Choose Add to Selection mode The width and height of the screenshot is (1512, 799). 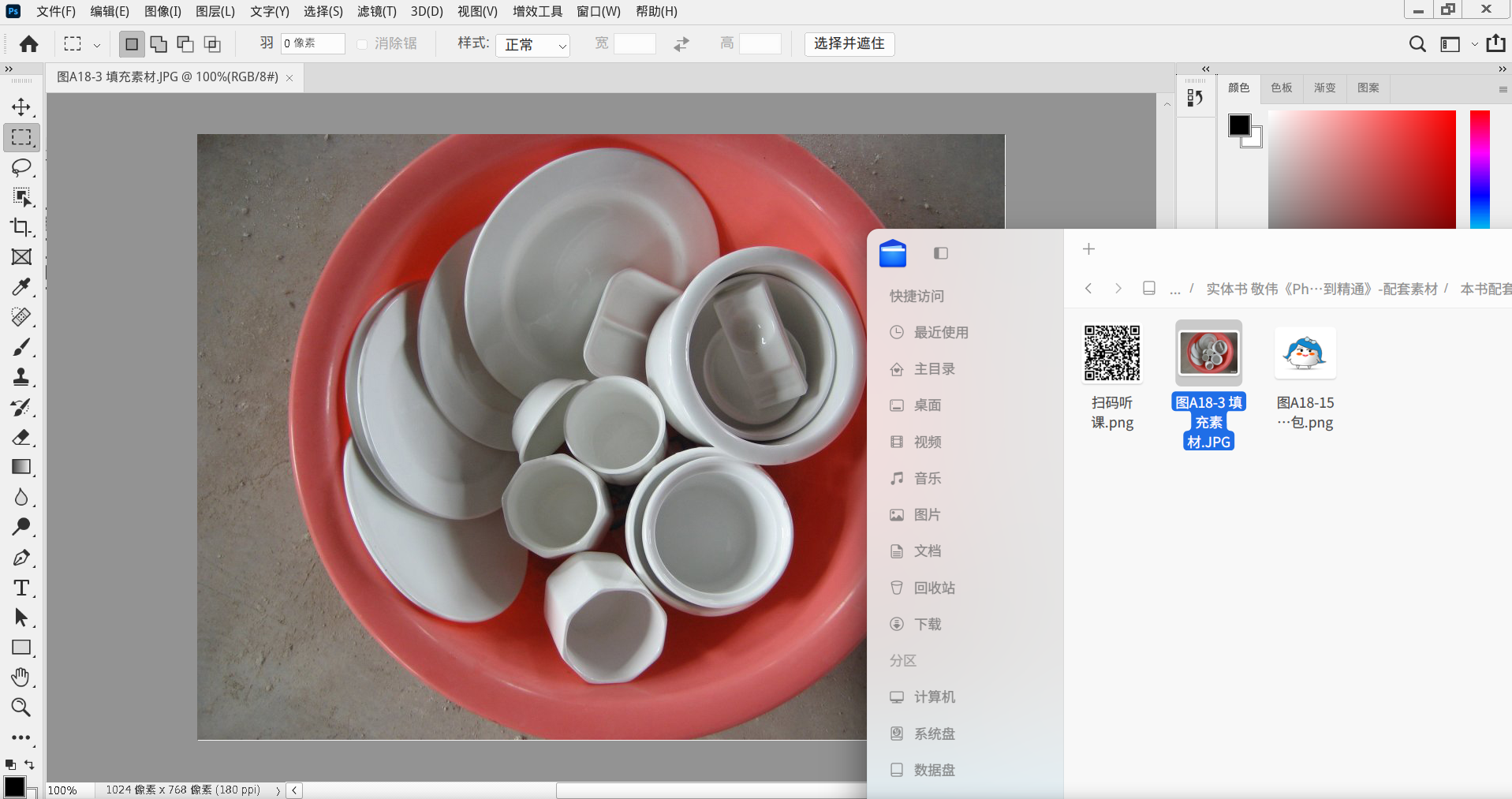(159, 44)
